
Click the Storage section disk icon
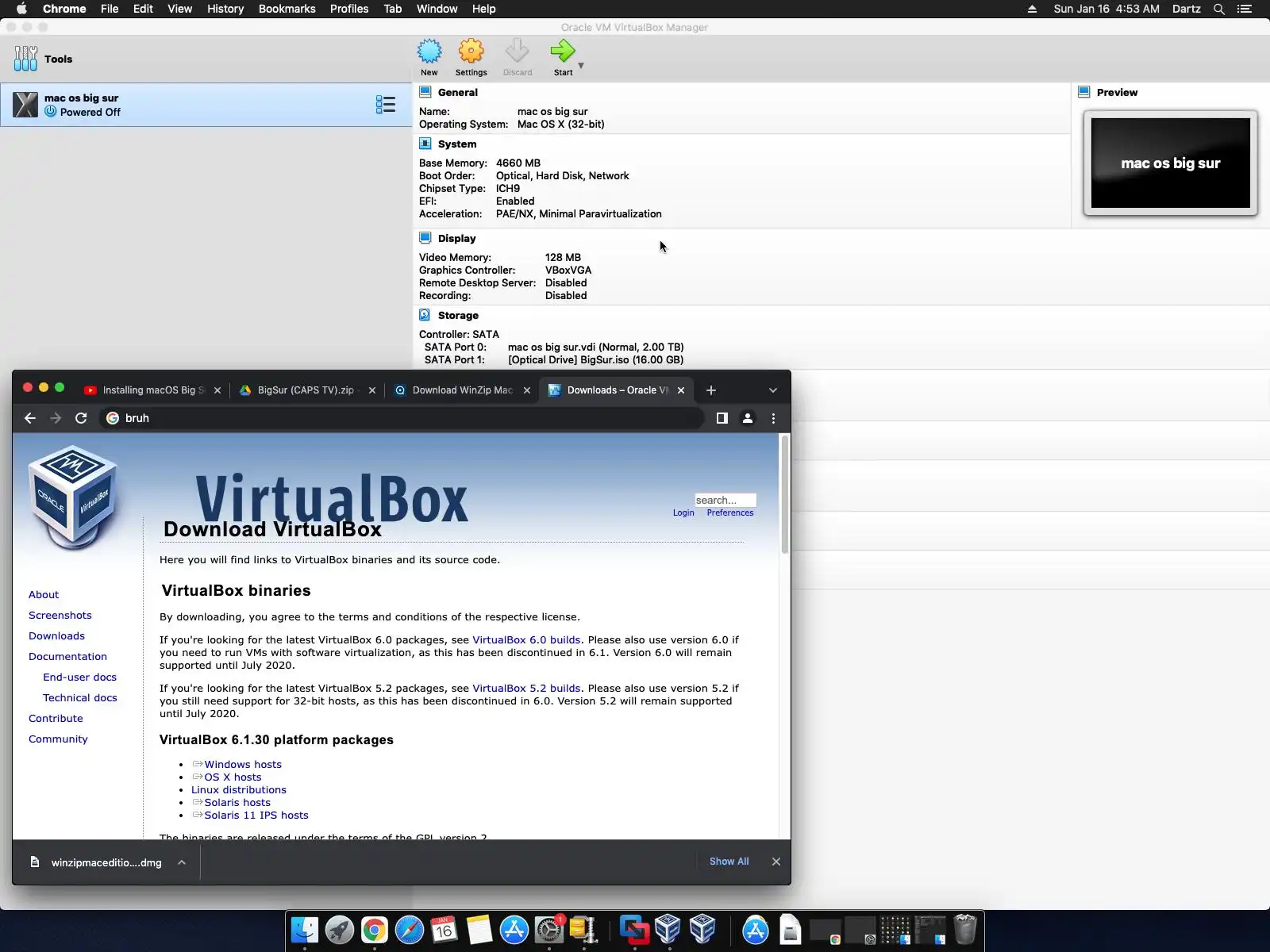pos(425,315)
